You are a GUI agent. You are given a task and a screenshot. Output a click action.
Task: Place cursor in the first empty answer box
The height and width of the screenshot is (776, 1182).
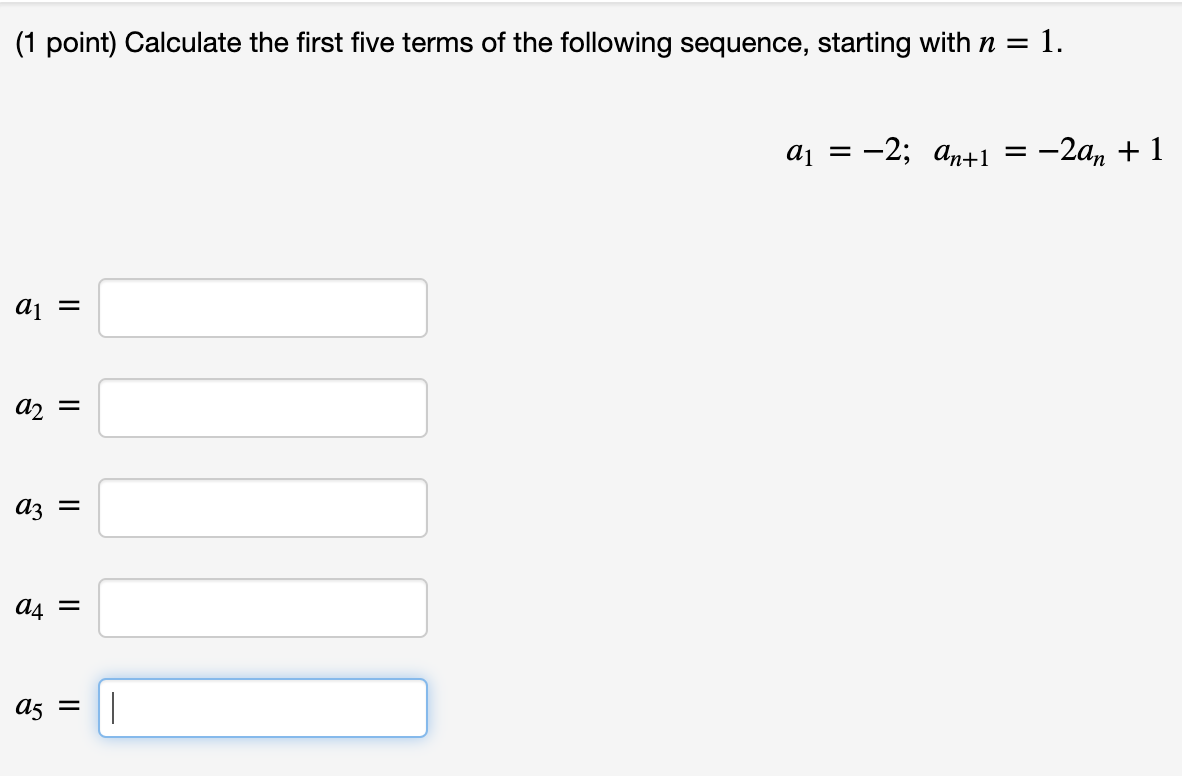(262, 307)
